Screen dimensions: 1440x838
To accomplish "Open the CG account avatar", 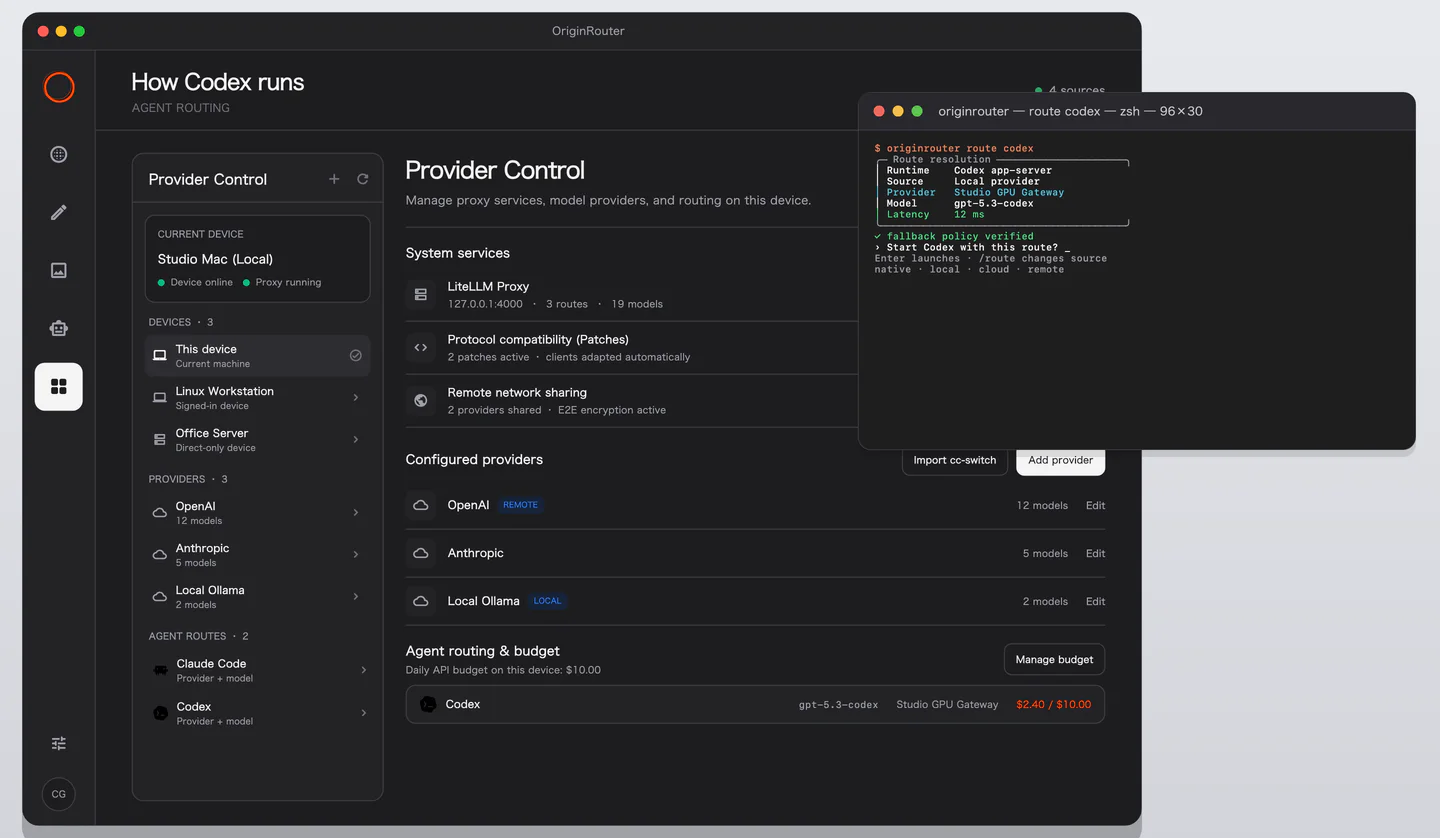I will click(59, 794).
